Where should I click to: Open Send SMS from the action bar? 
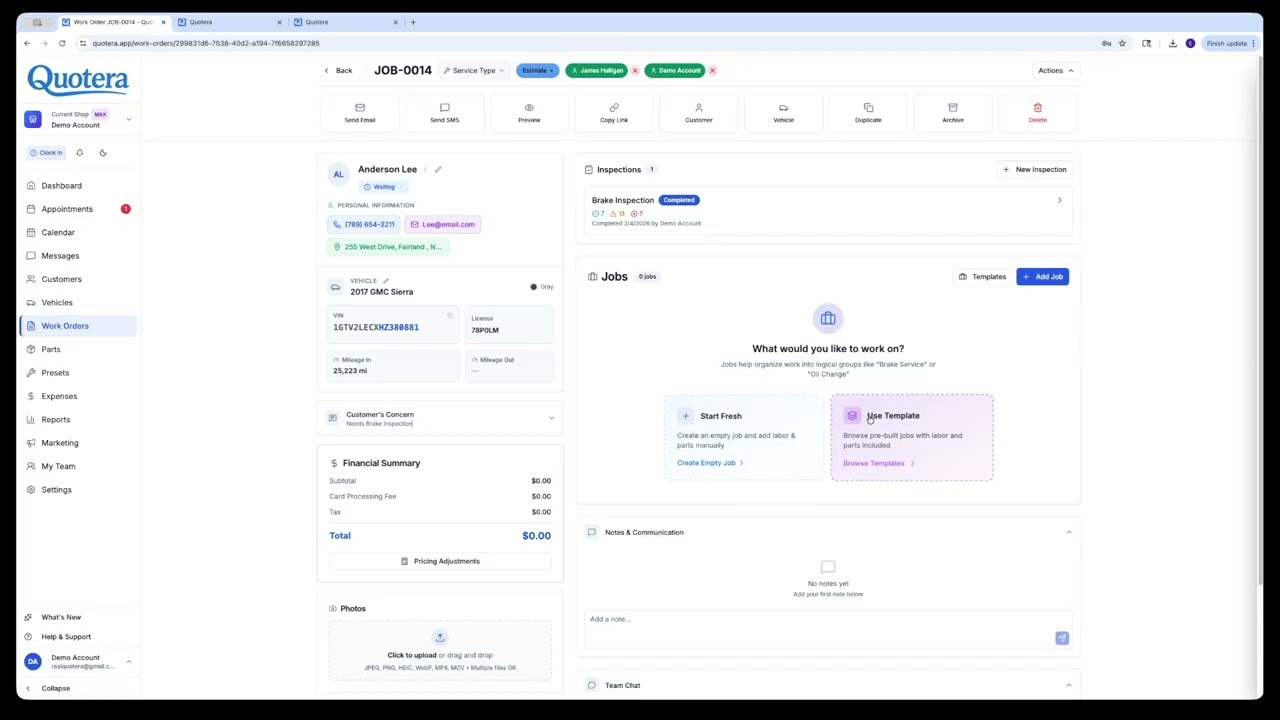[x=445, y=113]
